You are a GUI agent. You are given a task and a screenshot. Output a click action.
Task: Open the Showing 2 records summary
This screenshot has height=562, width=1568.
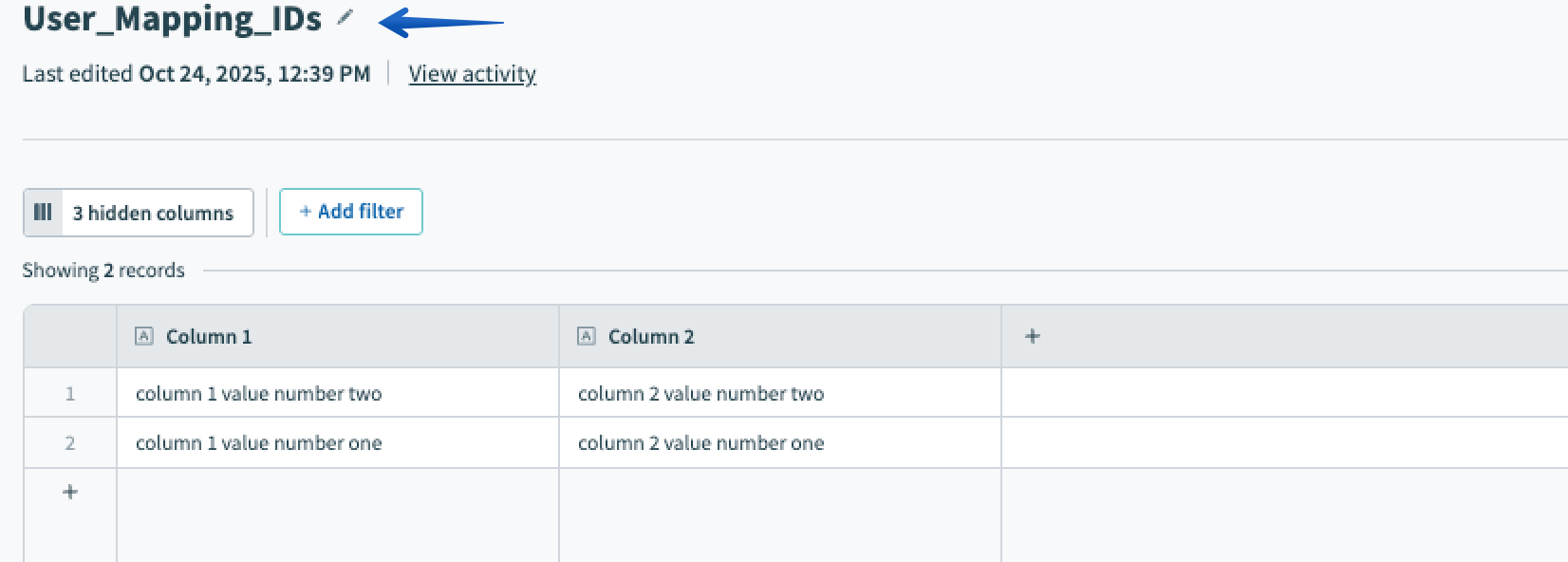[x=103, y=270]
